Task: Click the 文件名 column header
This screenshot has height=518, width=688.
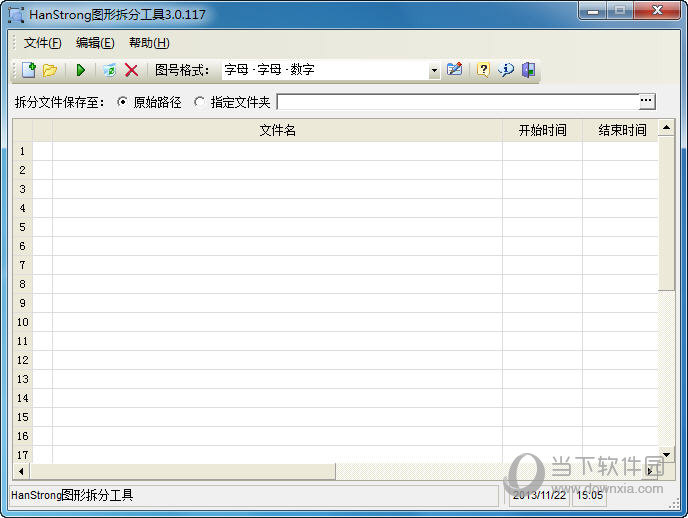Action: point(277,130)
